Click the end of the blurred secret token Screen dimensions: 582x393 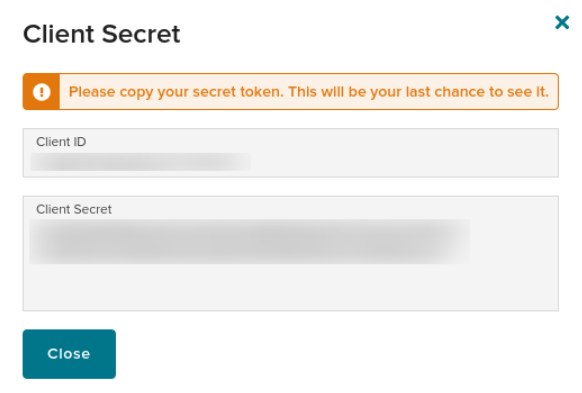(x=458, y=241)
